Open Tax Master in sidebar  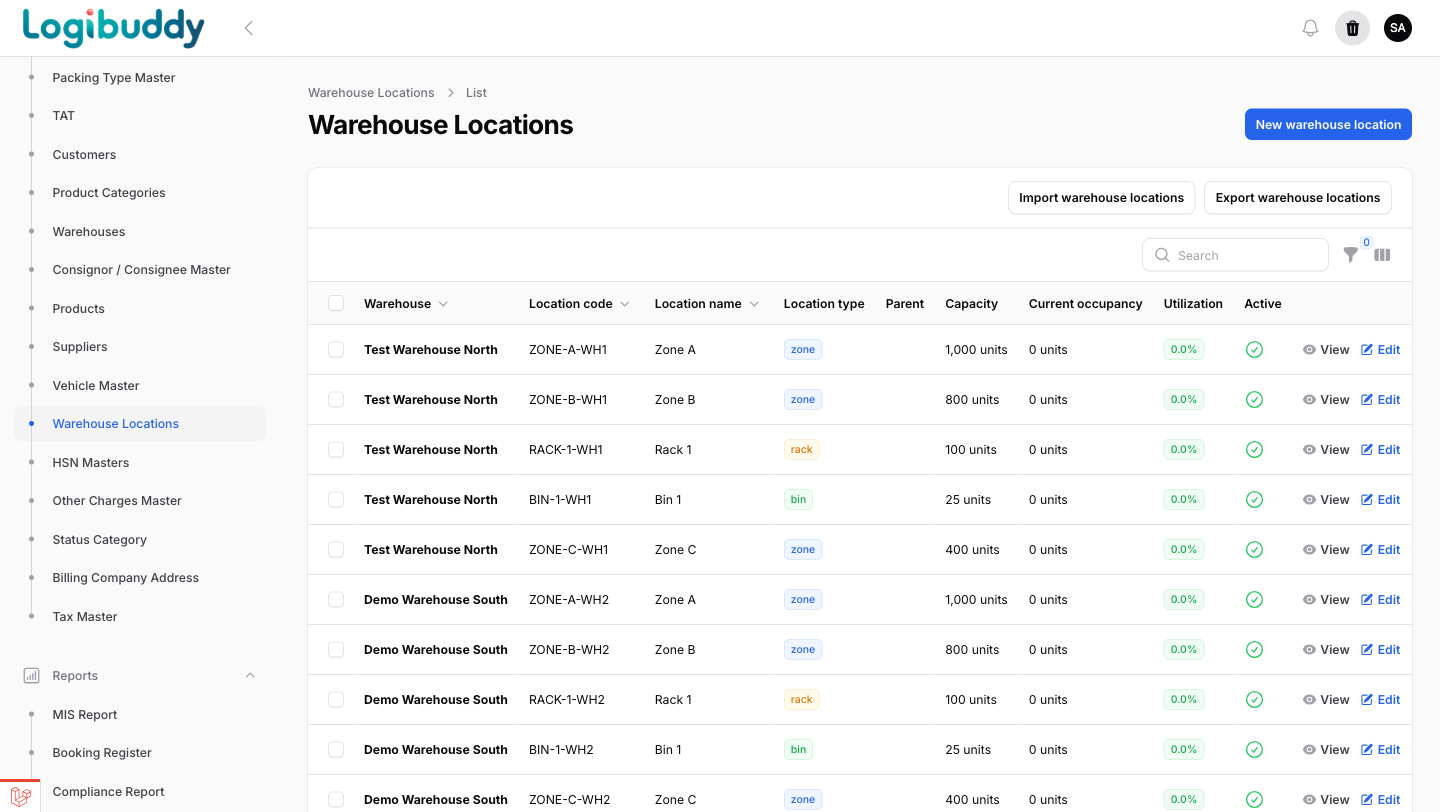pos(85,617)
